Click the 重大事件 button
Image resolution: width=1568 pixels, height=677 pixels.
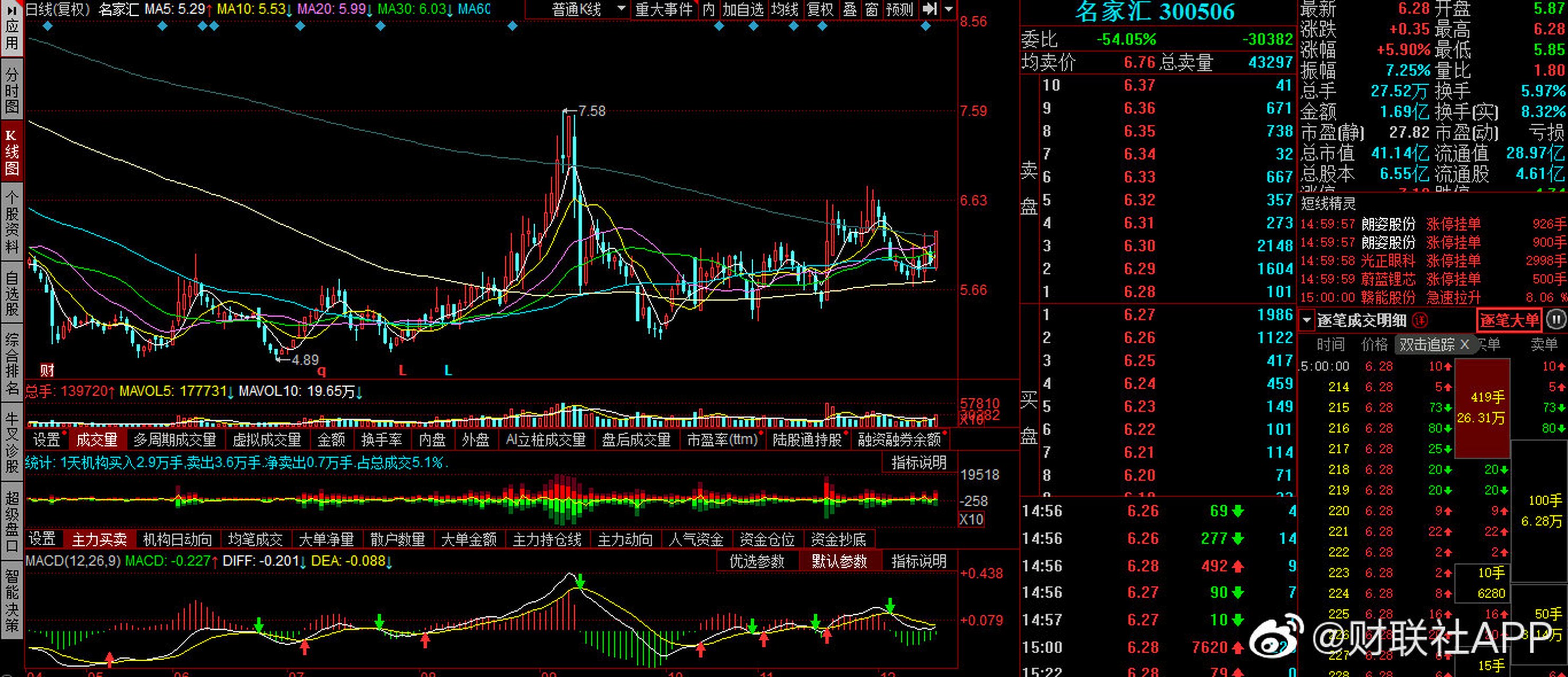coord(664,9)
